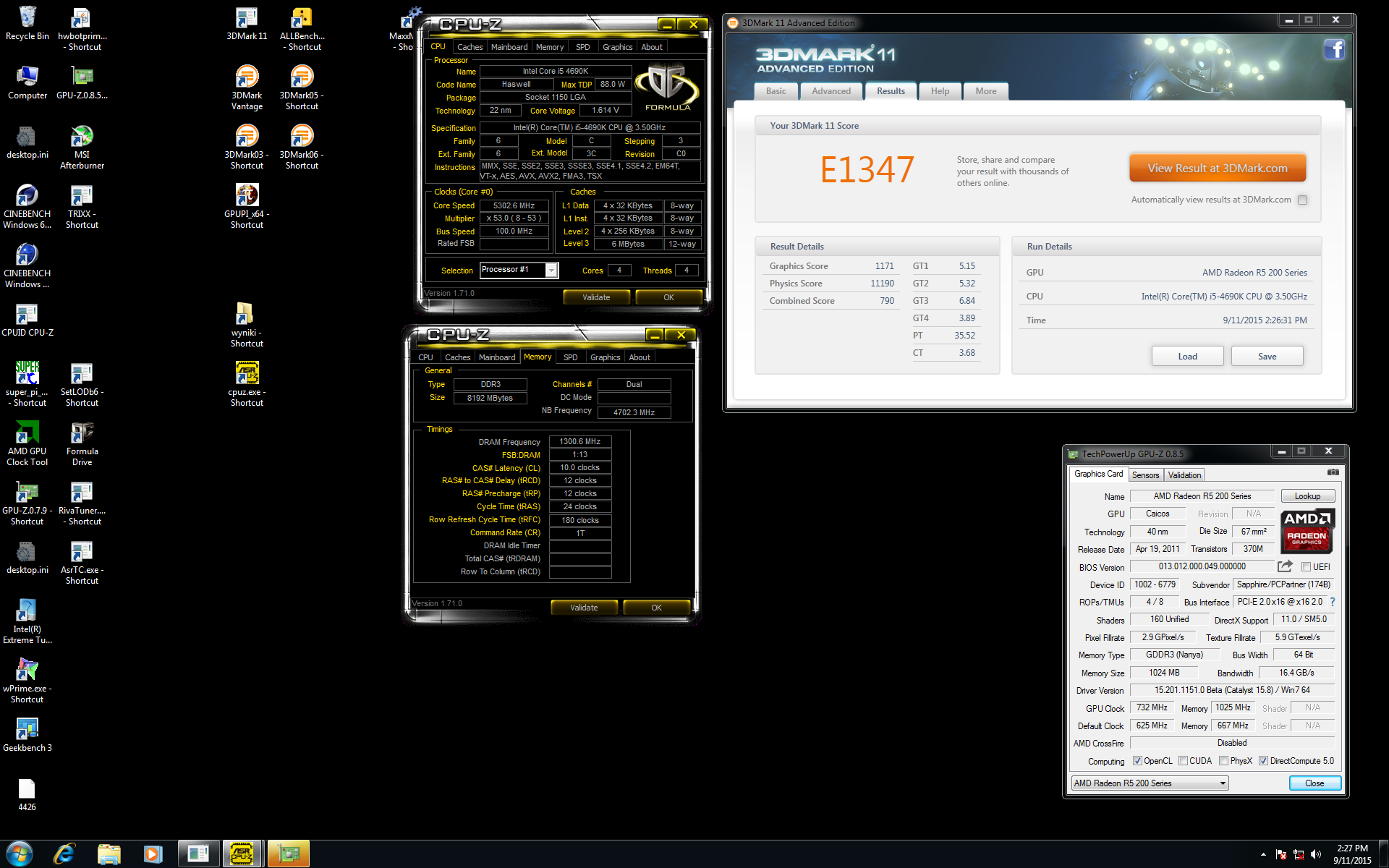
Task: Launch 3DMark 11 desktop shortcut
Action: [x=247, y=23]
